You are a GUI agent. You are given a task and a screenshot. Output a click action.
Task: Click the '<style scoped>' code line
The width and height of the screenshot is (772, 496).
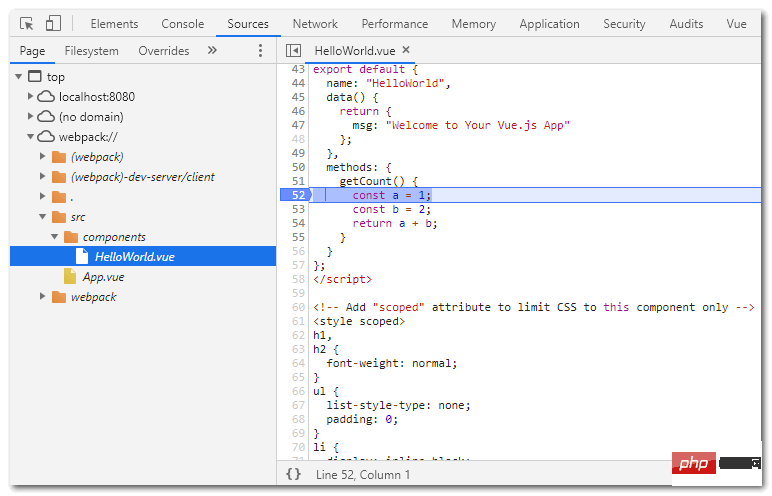359,322
